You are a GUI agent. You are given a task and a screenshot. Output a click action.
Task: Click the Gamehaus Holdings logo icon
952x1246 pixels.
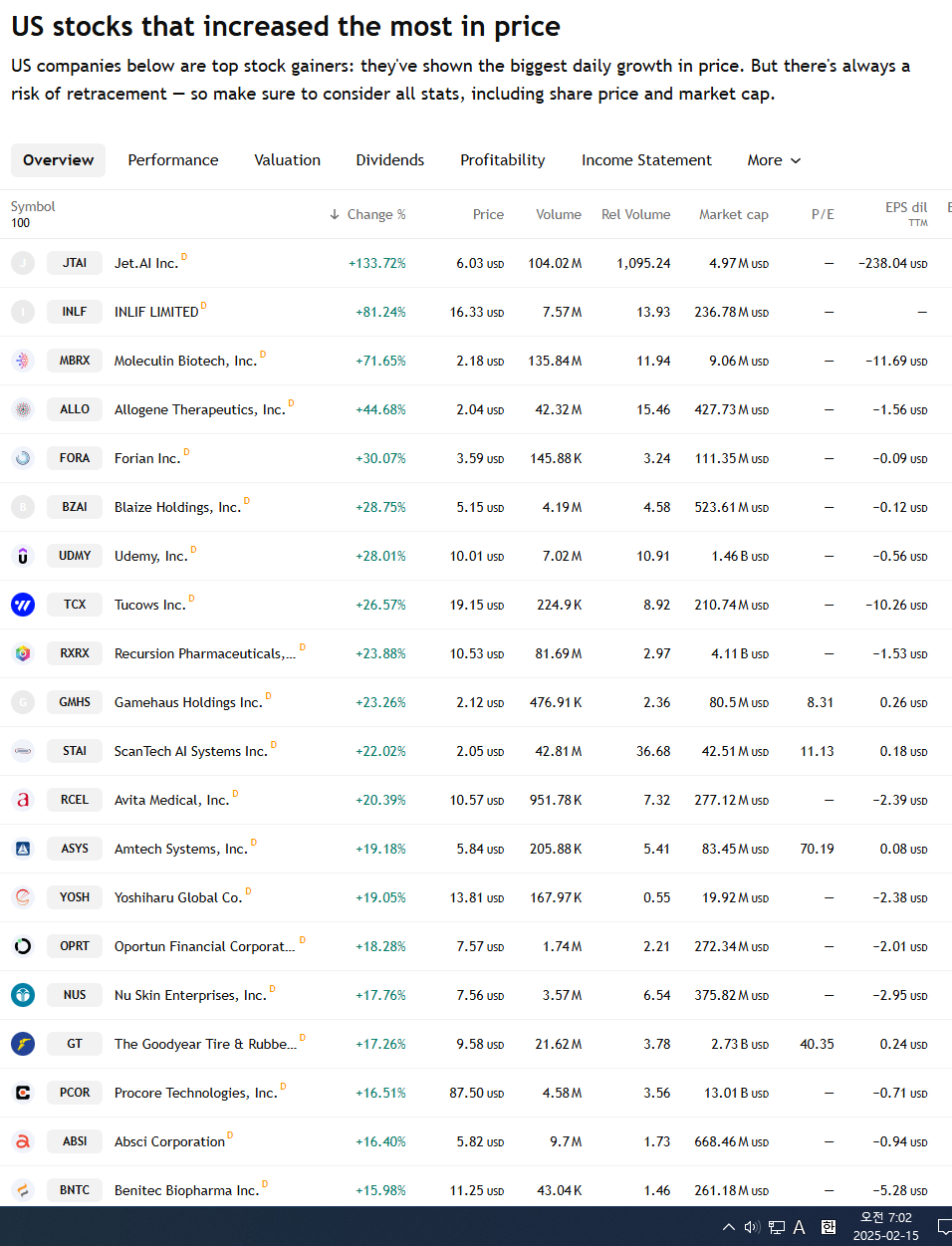click(x=23, y=702)
